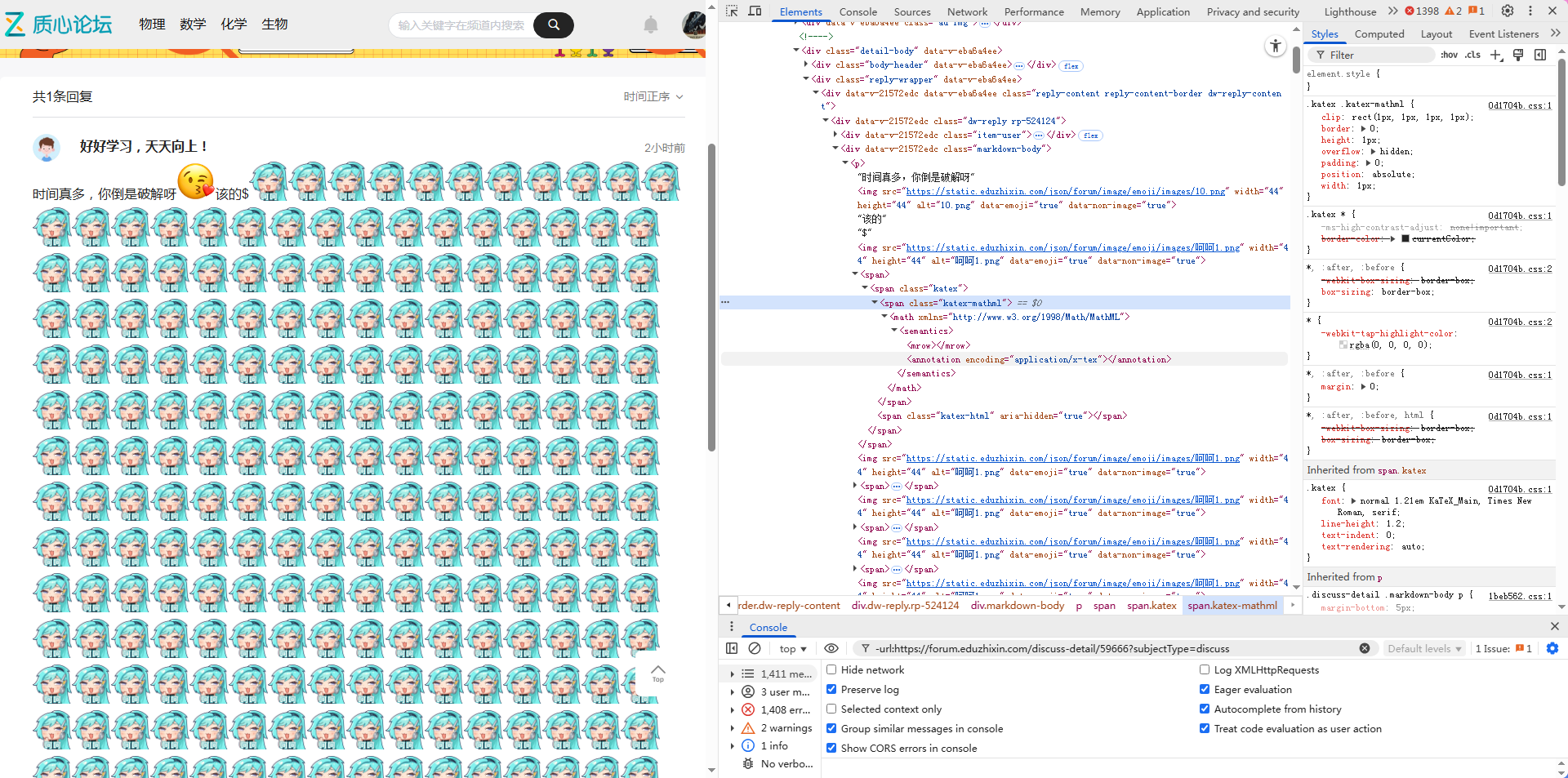Open console settings blue gear
1568x778 pixels.
click(x=1552, y=648)
